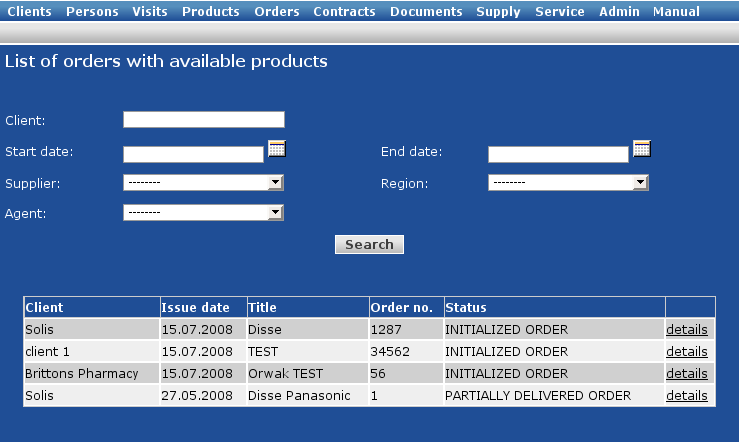Open the Persons menu
This screenshot has height=443, width=740.
tap(92, 11)
